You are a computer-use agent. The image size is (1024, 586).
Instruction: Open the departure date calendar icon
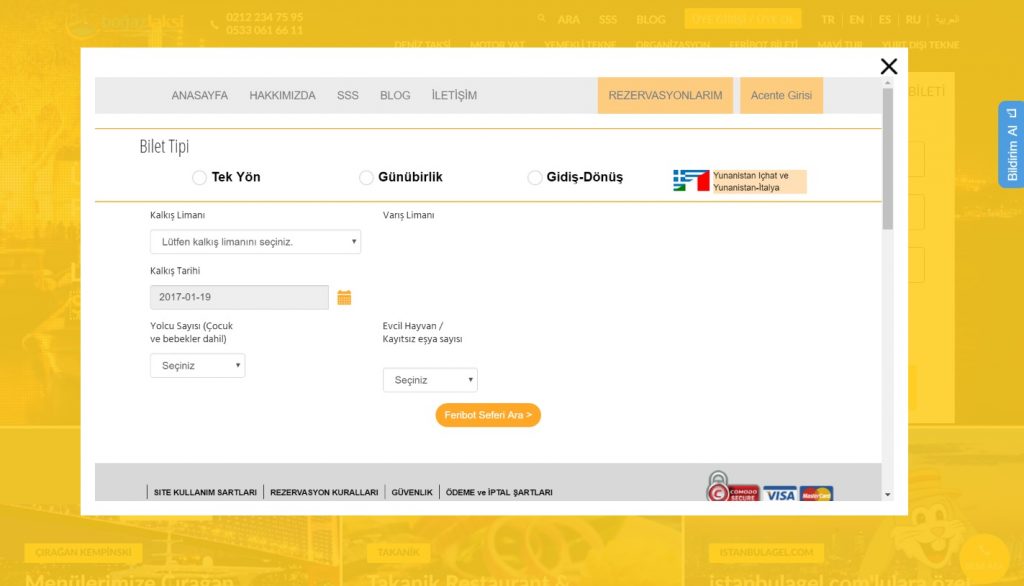click(344, 297)
